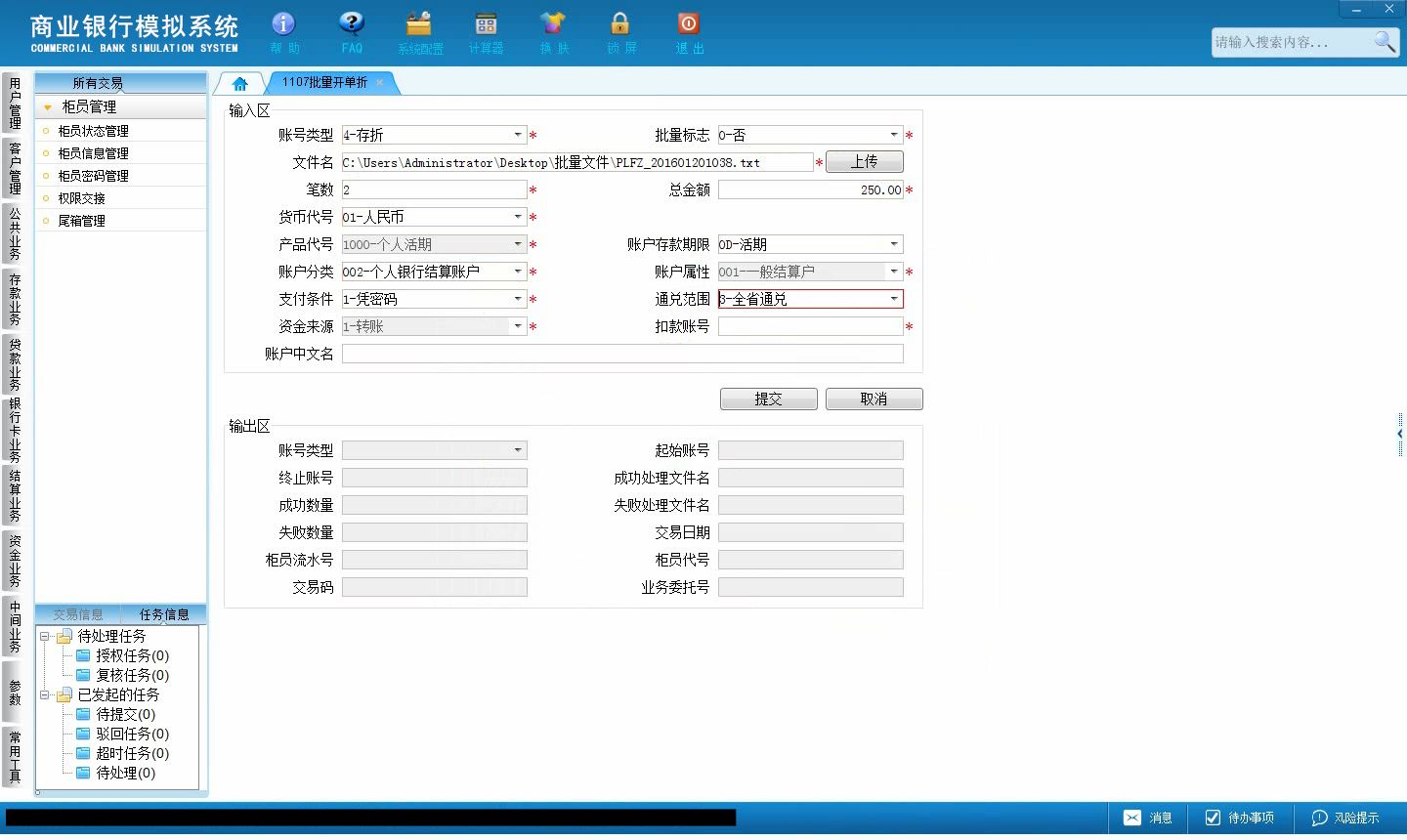Click the search magnifier icon
Viewport: 1407px width, 840px height.
1385,41
